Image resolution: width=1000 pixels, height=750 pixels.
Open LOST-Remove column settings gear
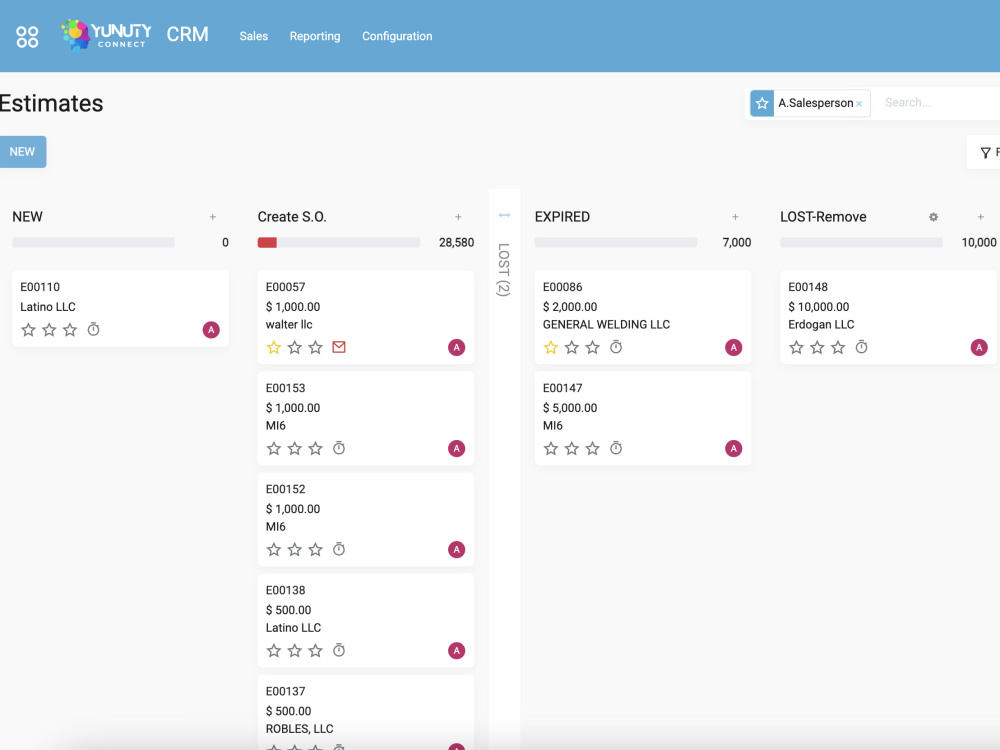click(933, 217)
